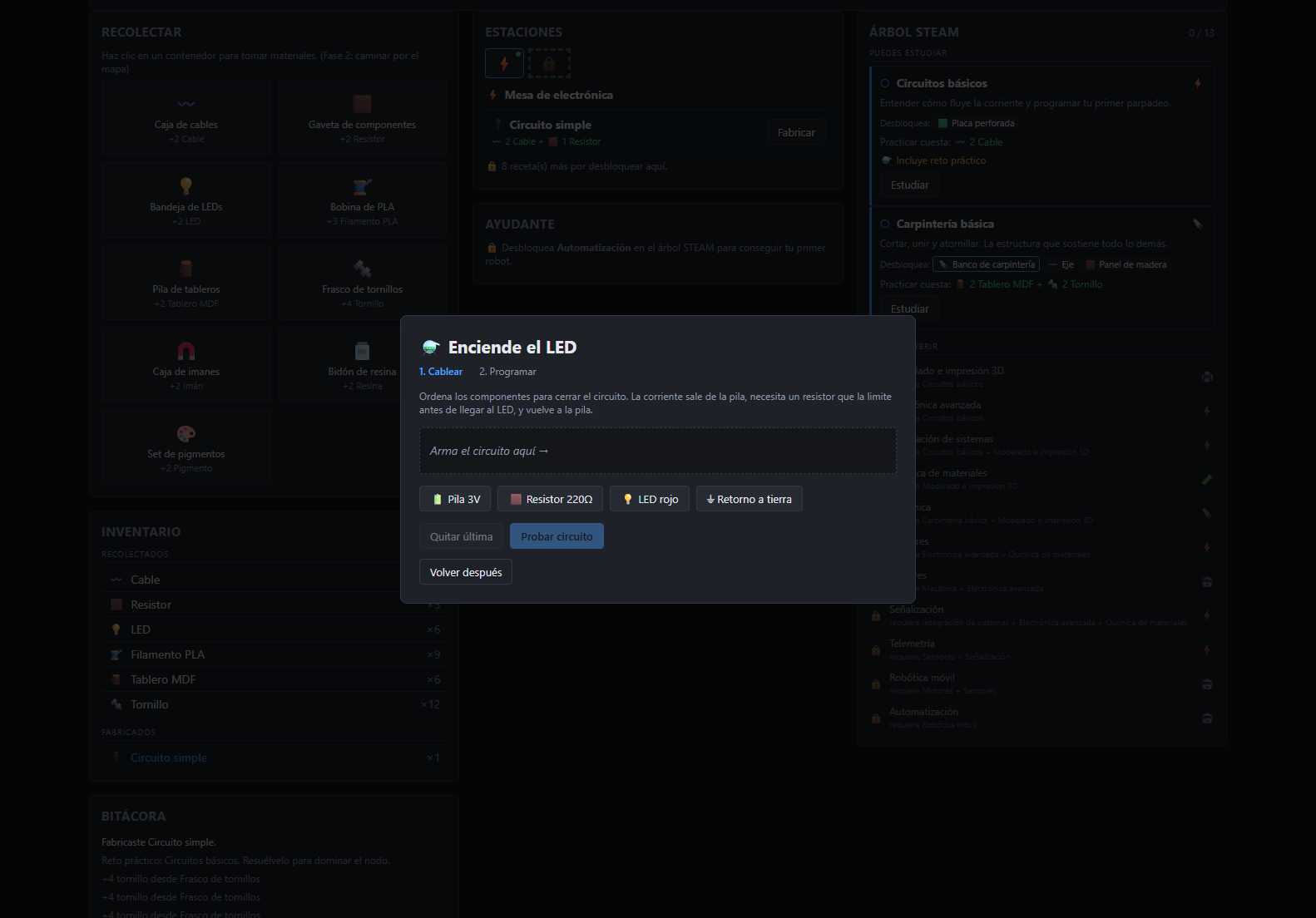
Task: Click the locked station slot in Estaciones
Action: [x=549, y=63]
